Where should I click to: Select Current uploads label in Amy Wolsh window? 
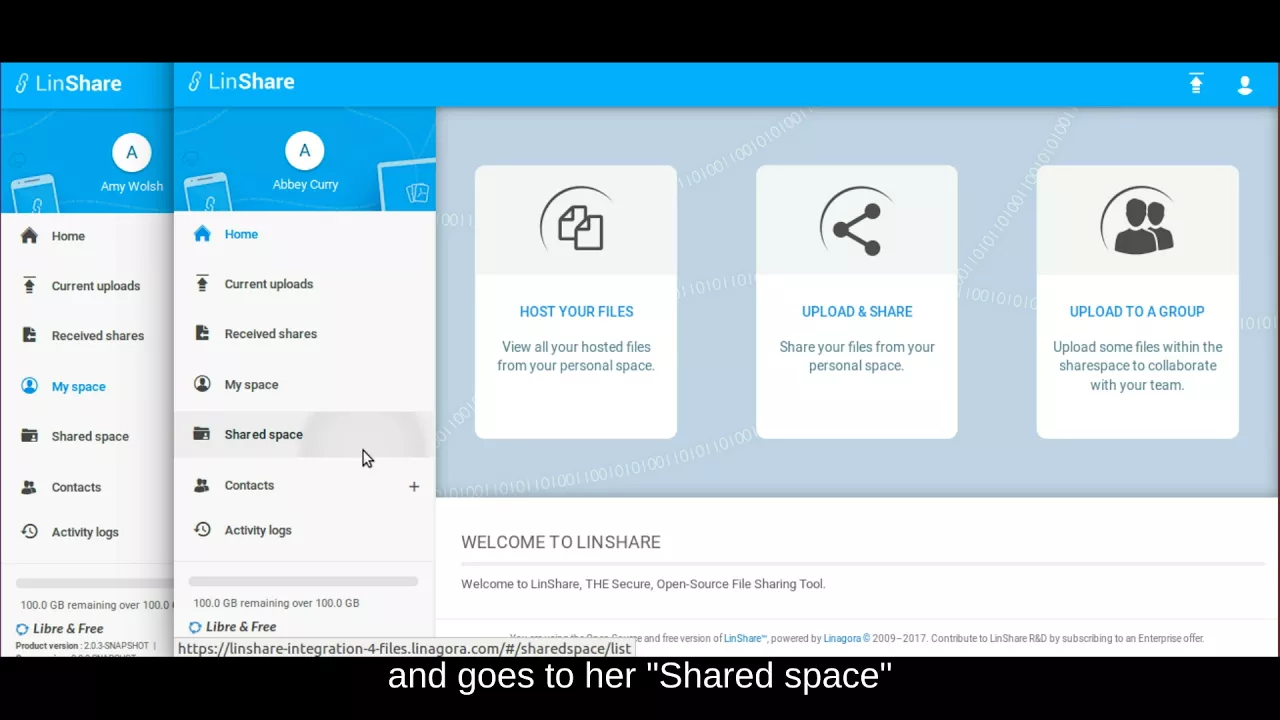tap(96, 286)
